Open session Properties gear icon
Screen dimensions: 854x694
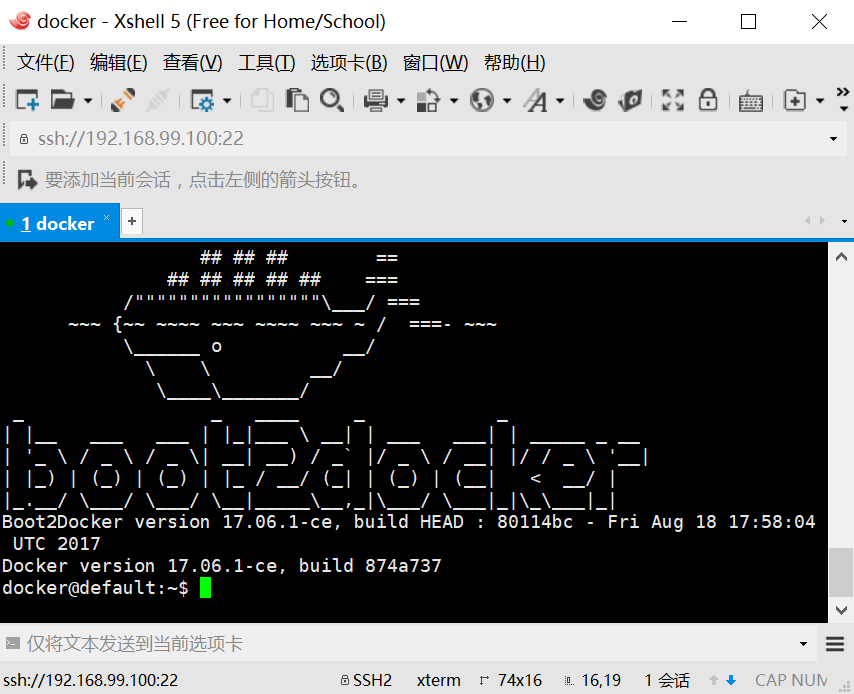(203, 100)
